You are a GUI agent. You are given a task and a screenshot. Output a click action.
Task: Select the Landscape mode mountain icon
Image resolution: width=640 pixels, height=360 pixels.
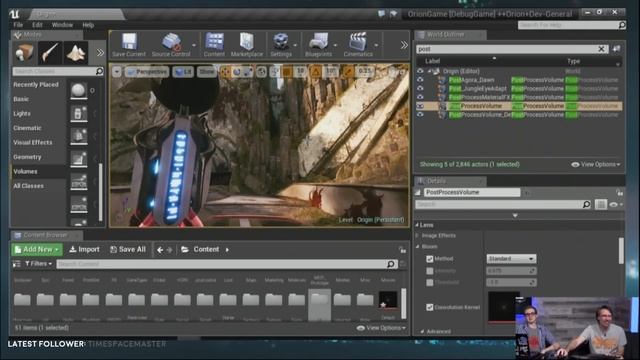tap(76, 53)
